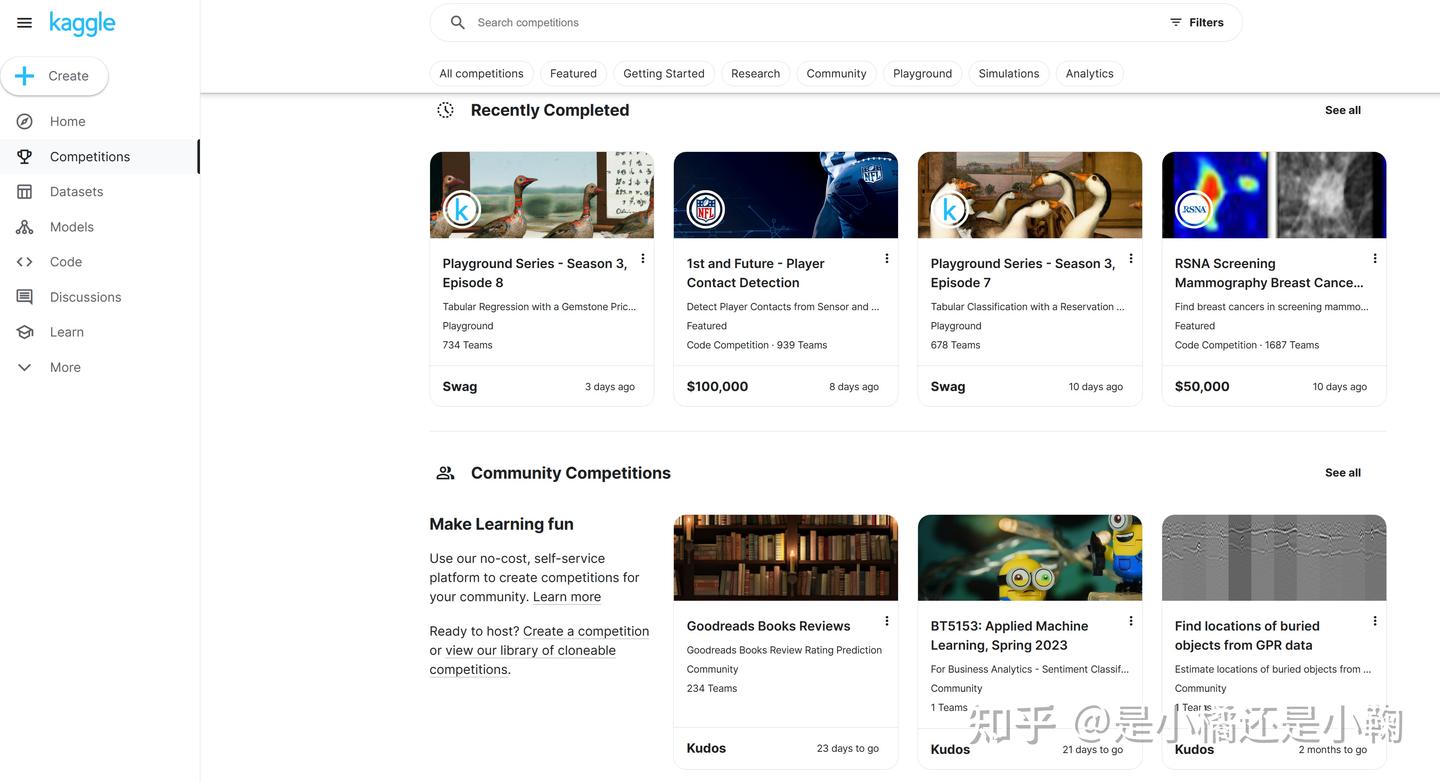Select the Simulations filter chip

point(1008,73)
